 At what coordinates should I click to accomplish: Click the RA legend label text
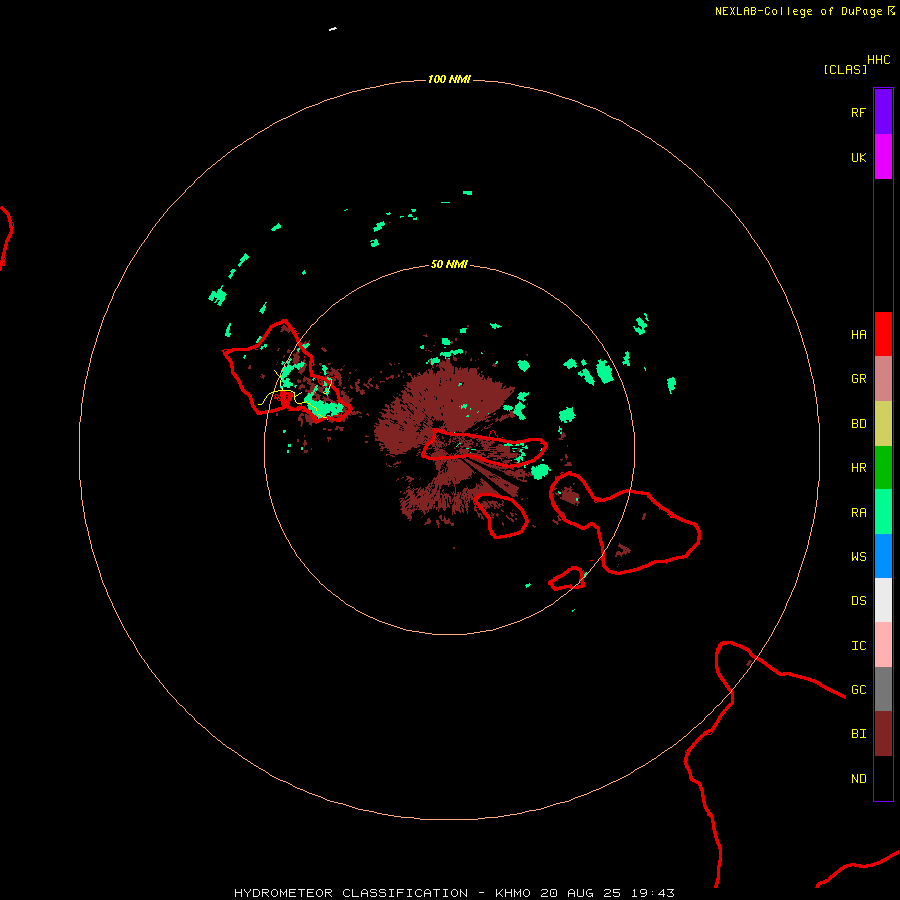[x=858, y=513]
